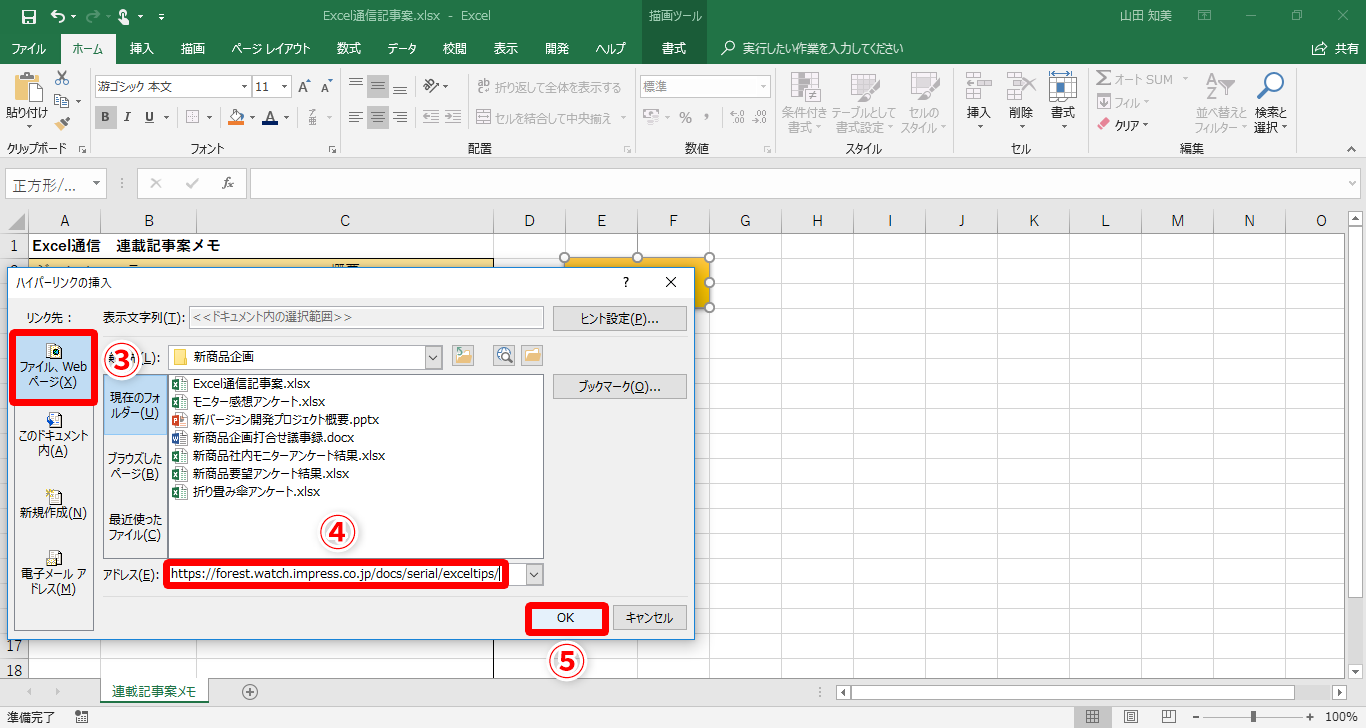
Task: Click the Paste clipboard icon
Action: (26, 88)
